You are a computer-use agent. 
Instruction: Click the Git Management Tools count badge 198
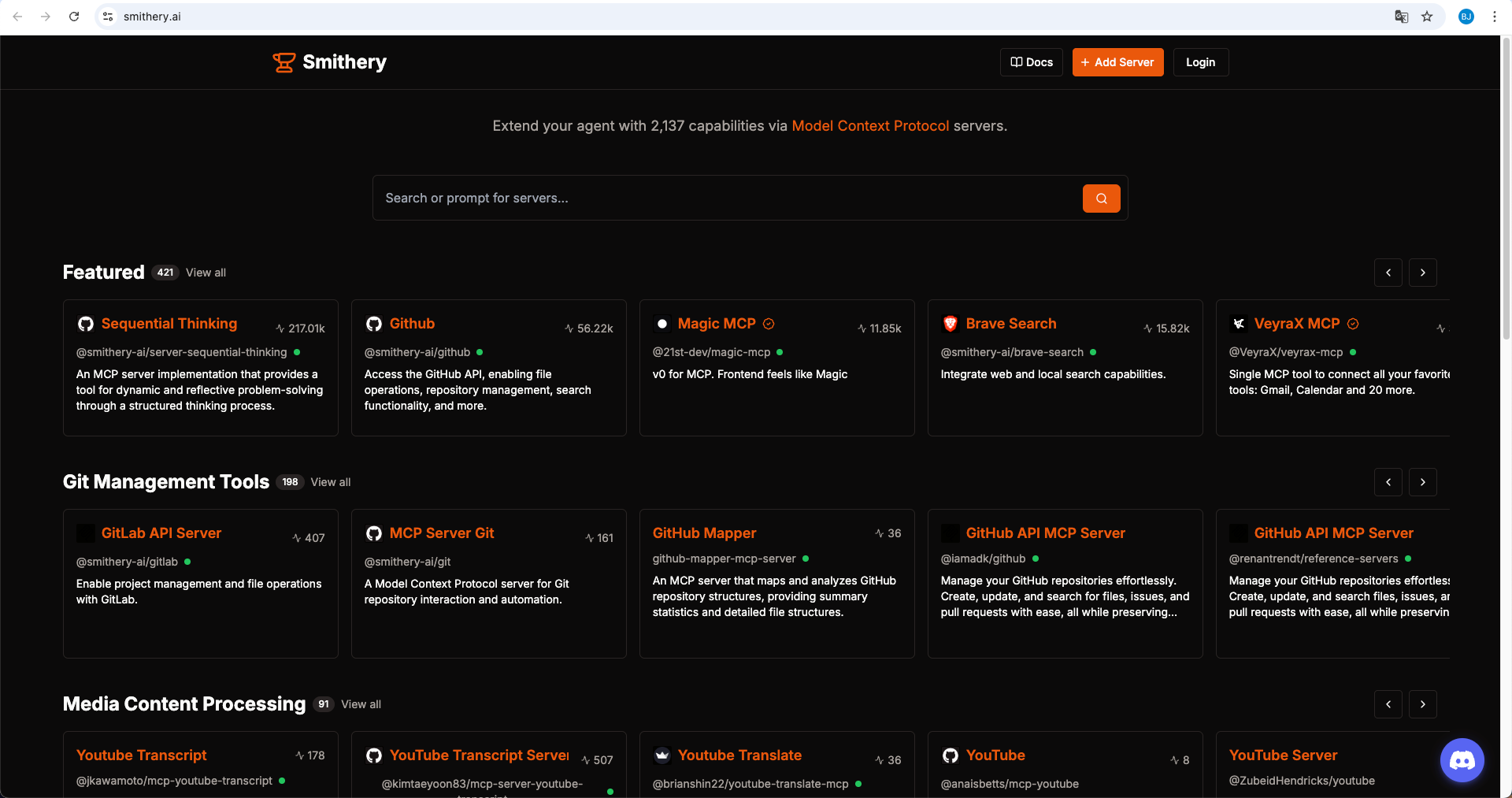coord(290,482)
